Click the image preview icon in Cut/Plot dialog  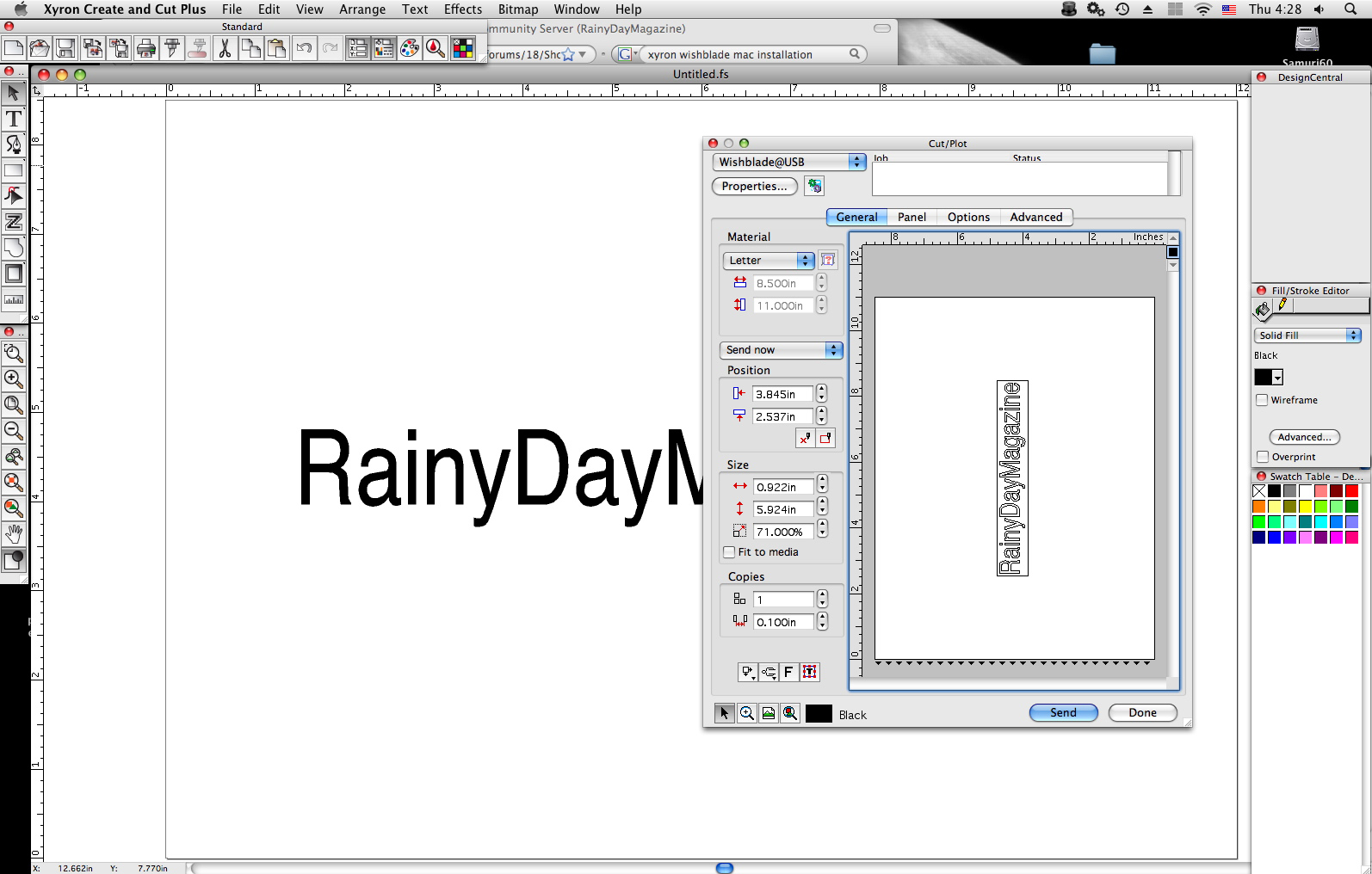pyautogui.click(x=769, y=713)
